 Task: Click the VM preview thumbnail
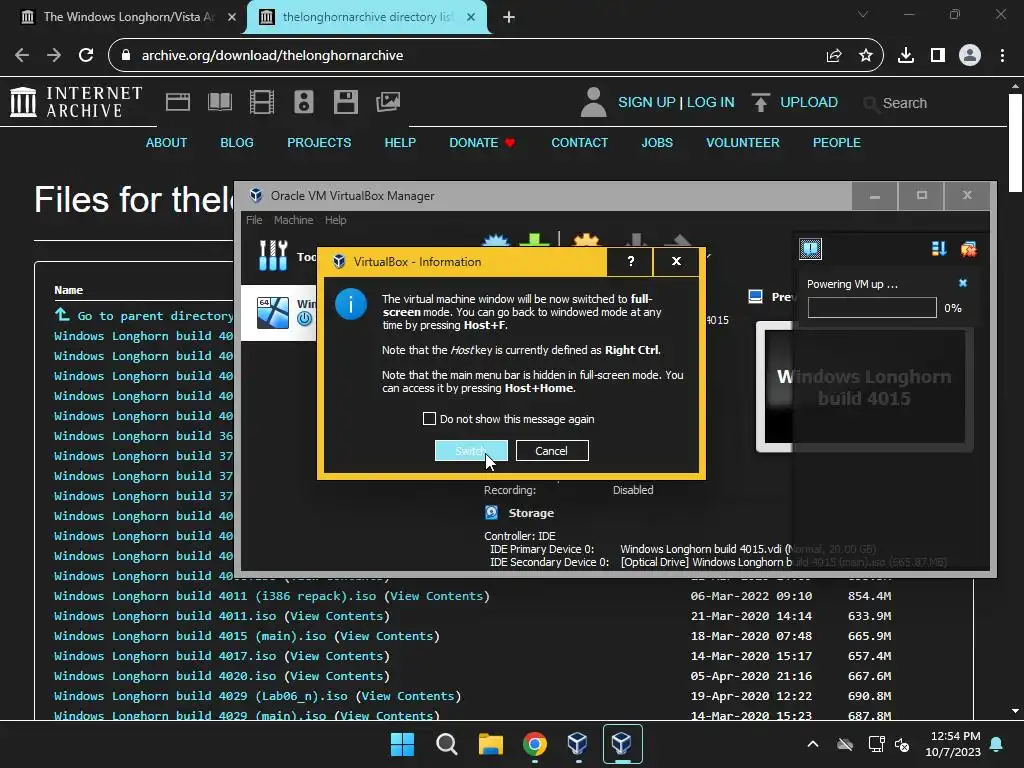[x=864, y=387]
